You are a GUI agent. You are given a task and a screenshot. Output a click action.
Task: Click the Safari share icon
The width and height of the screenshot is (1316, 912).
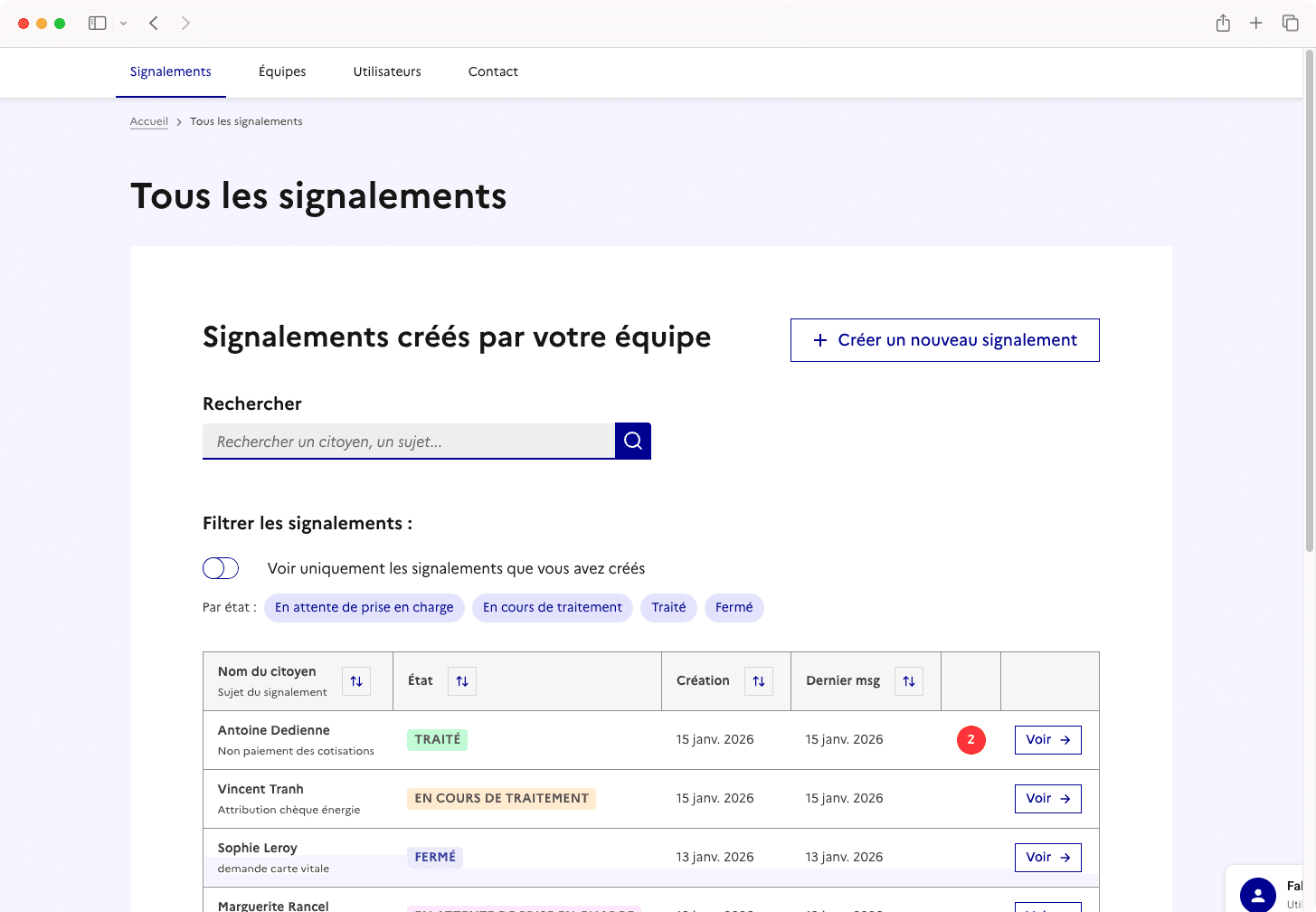pyautogui.click(x=1223, y=23)
